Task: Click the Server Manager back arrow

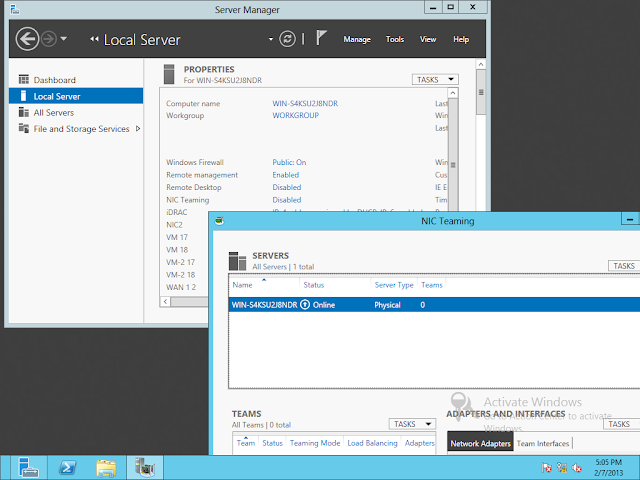Action: point(27,39)
